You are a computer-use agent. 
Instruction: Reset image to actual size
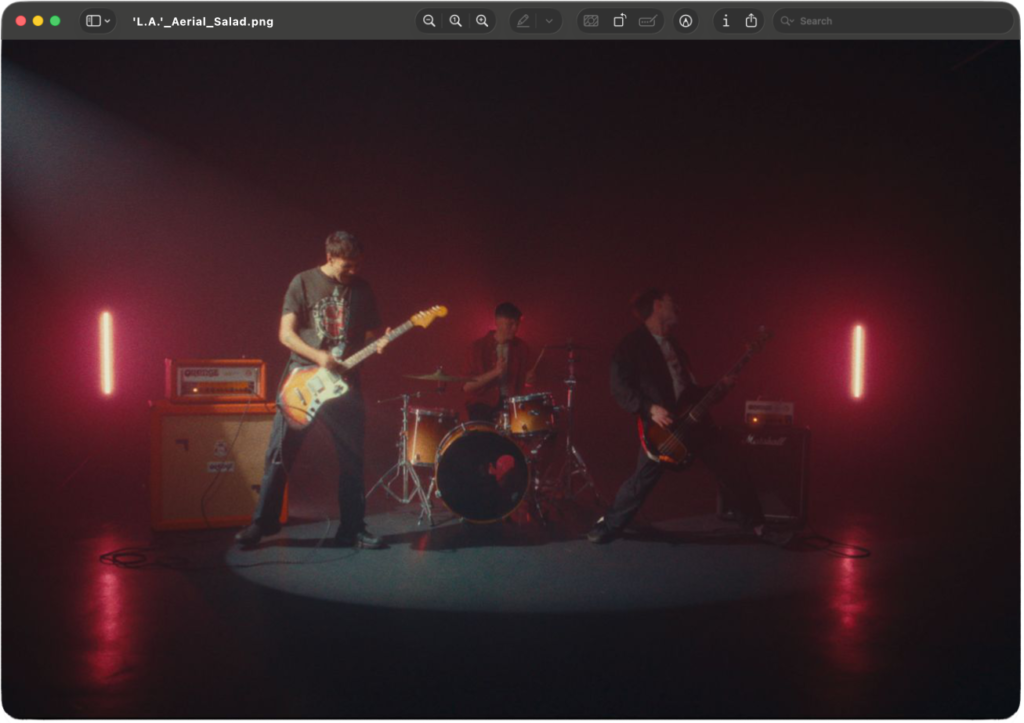pos(456,21)
